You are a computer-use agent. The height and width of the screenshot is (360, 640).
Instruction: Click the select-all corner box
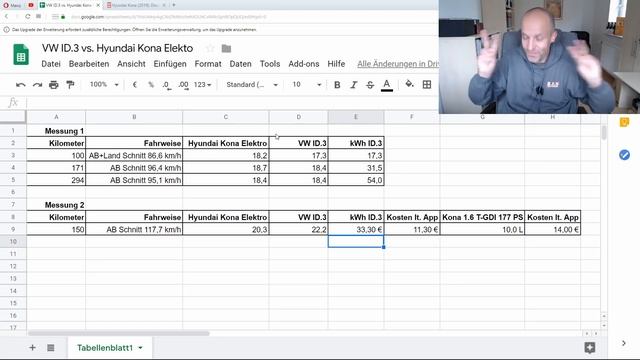13,117
